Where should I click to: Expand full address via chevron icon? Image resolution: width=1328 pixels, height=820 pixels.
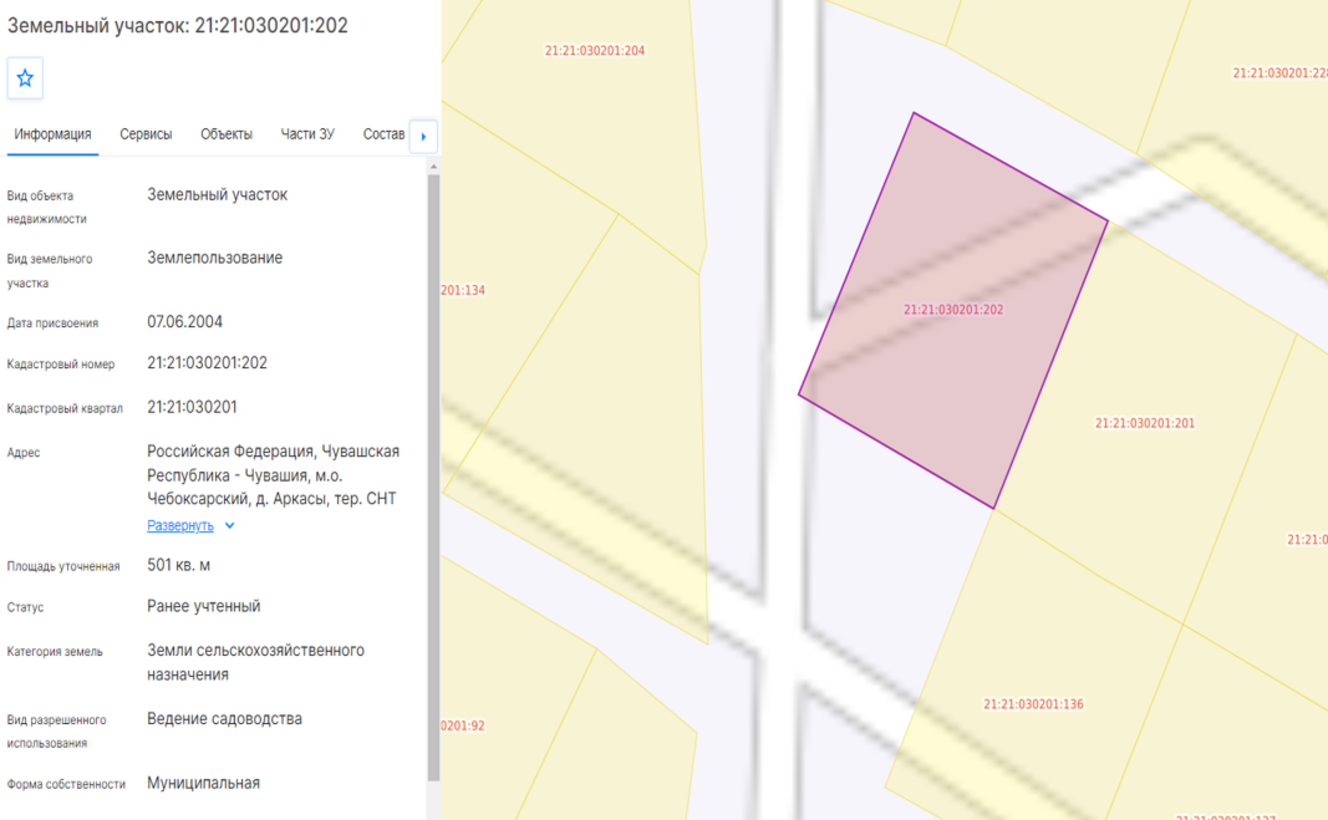(230, 526)
